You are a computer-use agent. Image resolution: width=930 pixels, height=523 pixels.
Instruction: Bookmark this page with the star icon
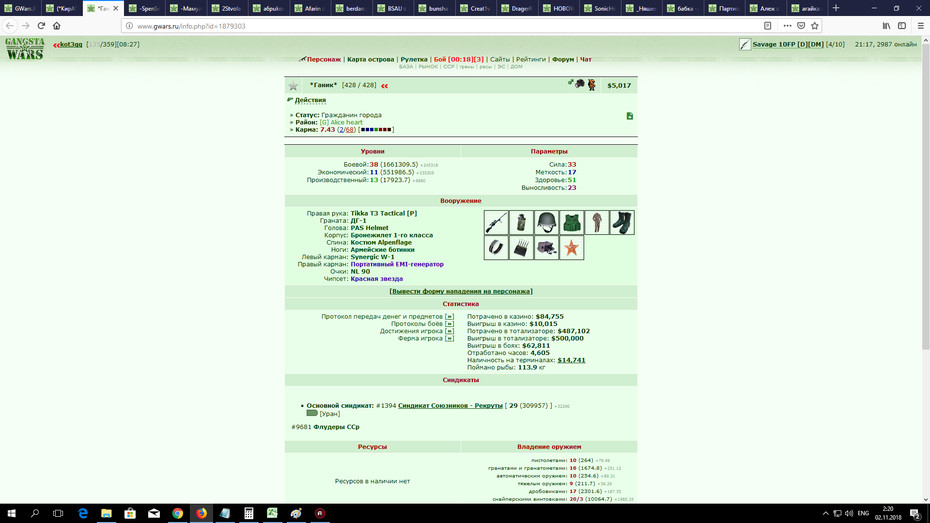tap(814, 25)
